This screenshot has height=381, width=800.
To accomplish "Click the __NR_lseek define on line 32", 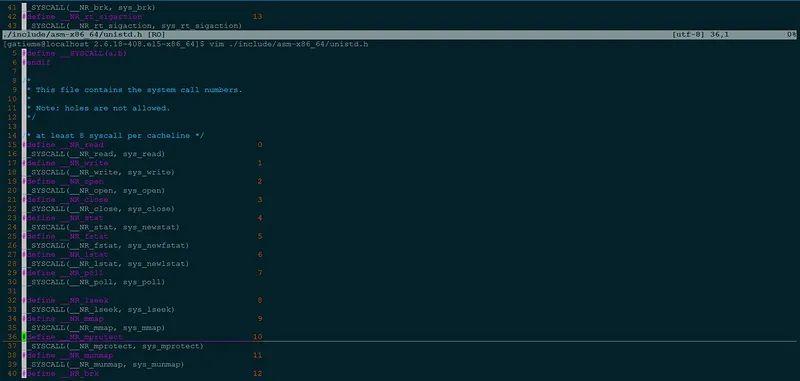I will click(x=65, y=300).
